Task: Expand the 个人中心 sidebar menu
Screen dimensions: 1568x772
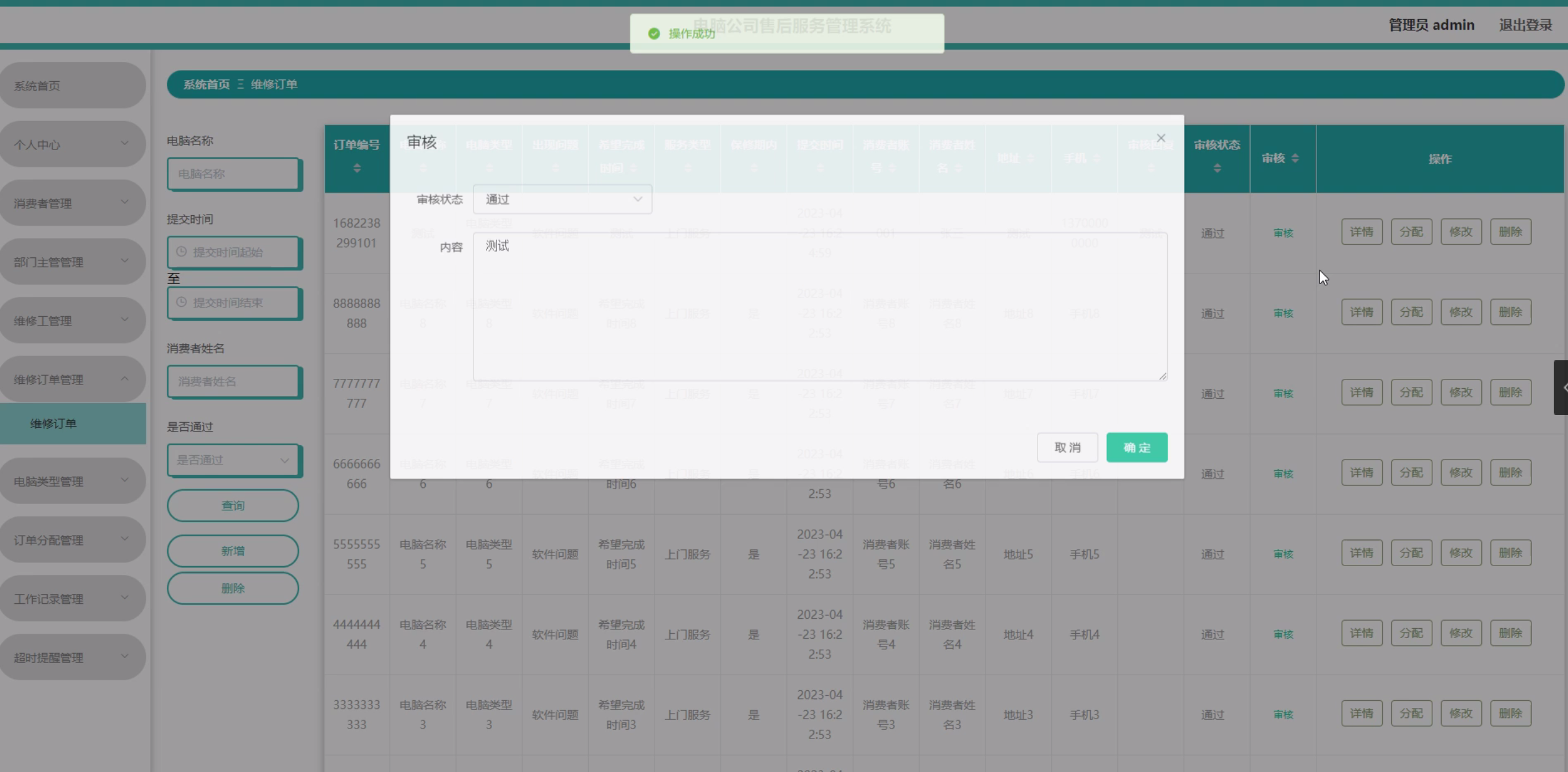Action: 73,144
